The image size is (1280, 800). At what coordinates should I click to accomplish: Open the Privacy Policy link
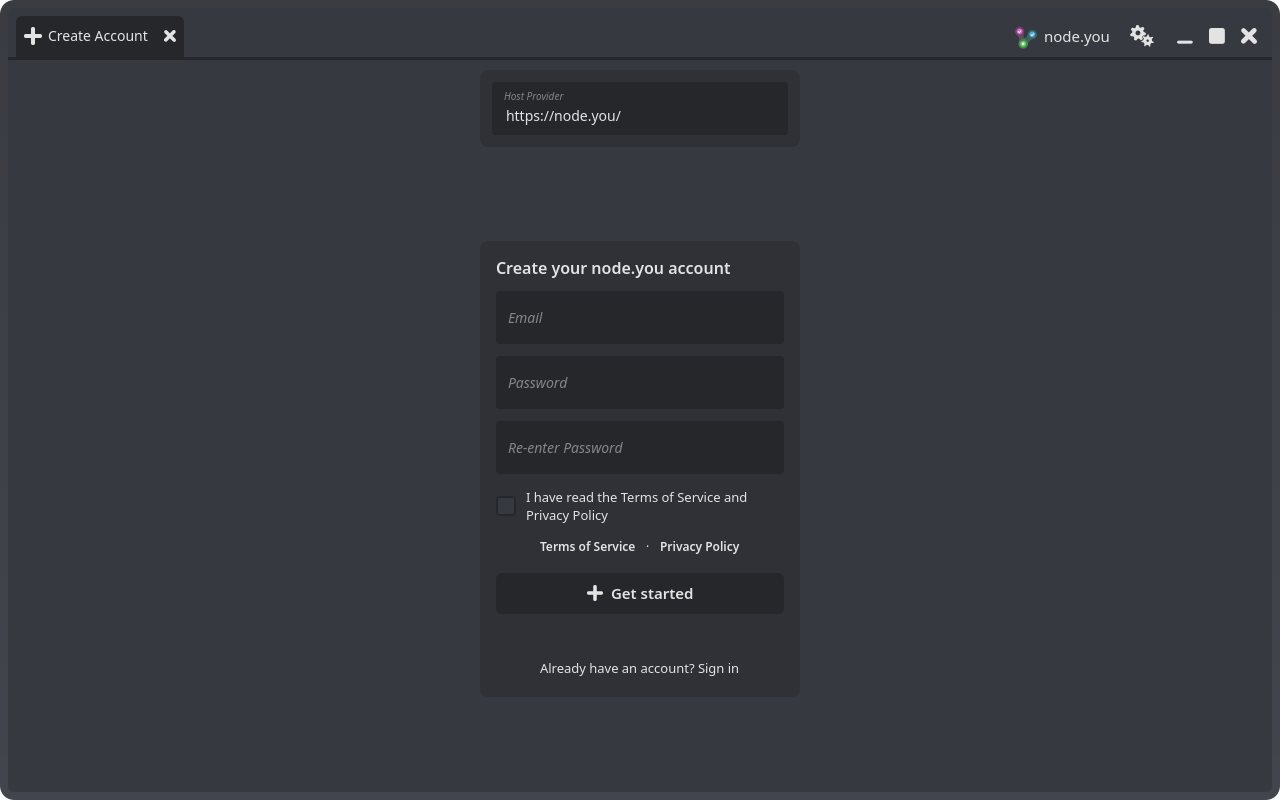(x=699, y=546)
